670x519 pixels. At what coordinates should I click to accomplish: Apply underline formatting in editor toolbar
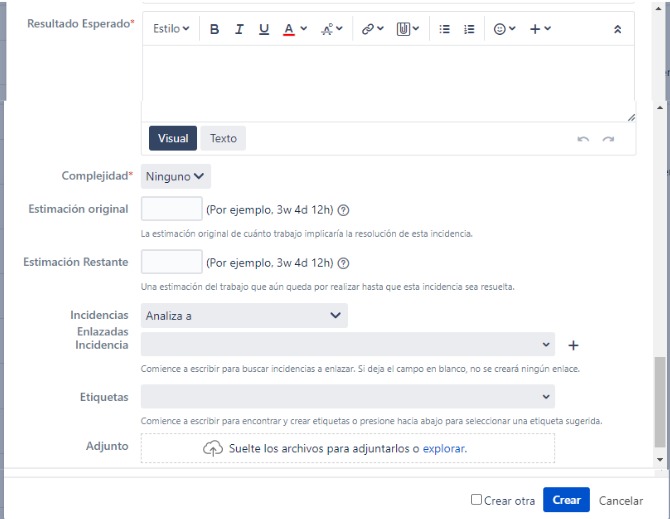click(x=264, y=29)
